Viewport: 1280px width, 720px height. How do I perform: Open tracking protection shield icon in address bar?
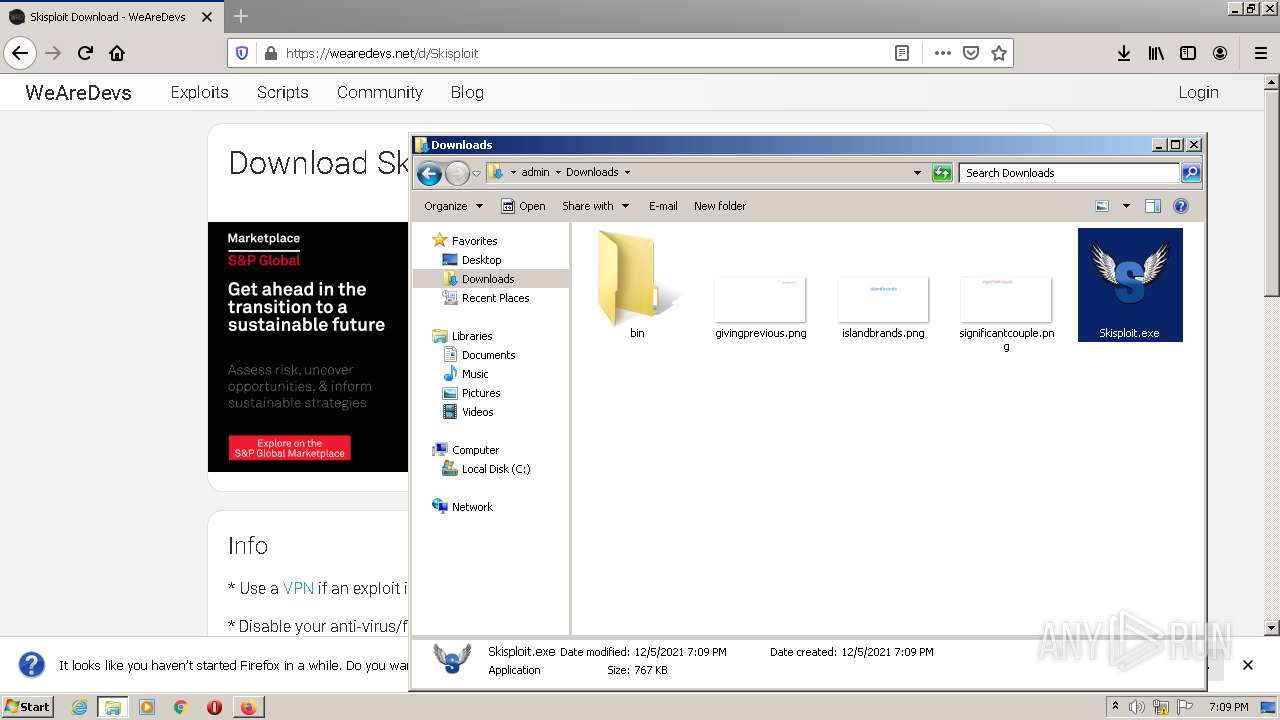coord(242,53)
